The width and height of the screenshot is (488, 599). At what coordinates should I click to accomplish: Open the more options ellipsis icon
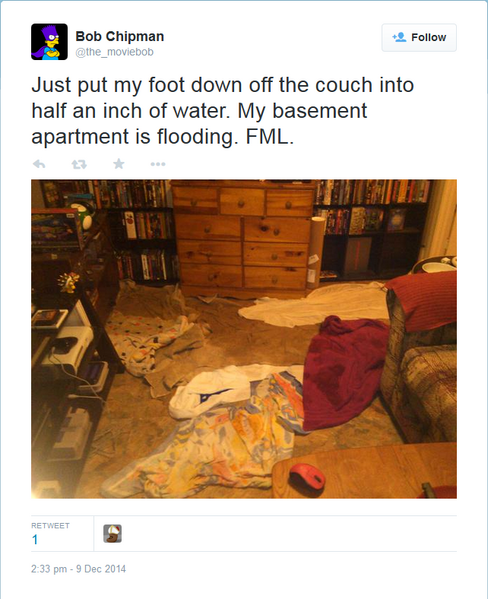tap(158, 164)
